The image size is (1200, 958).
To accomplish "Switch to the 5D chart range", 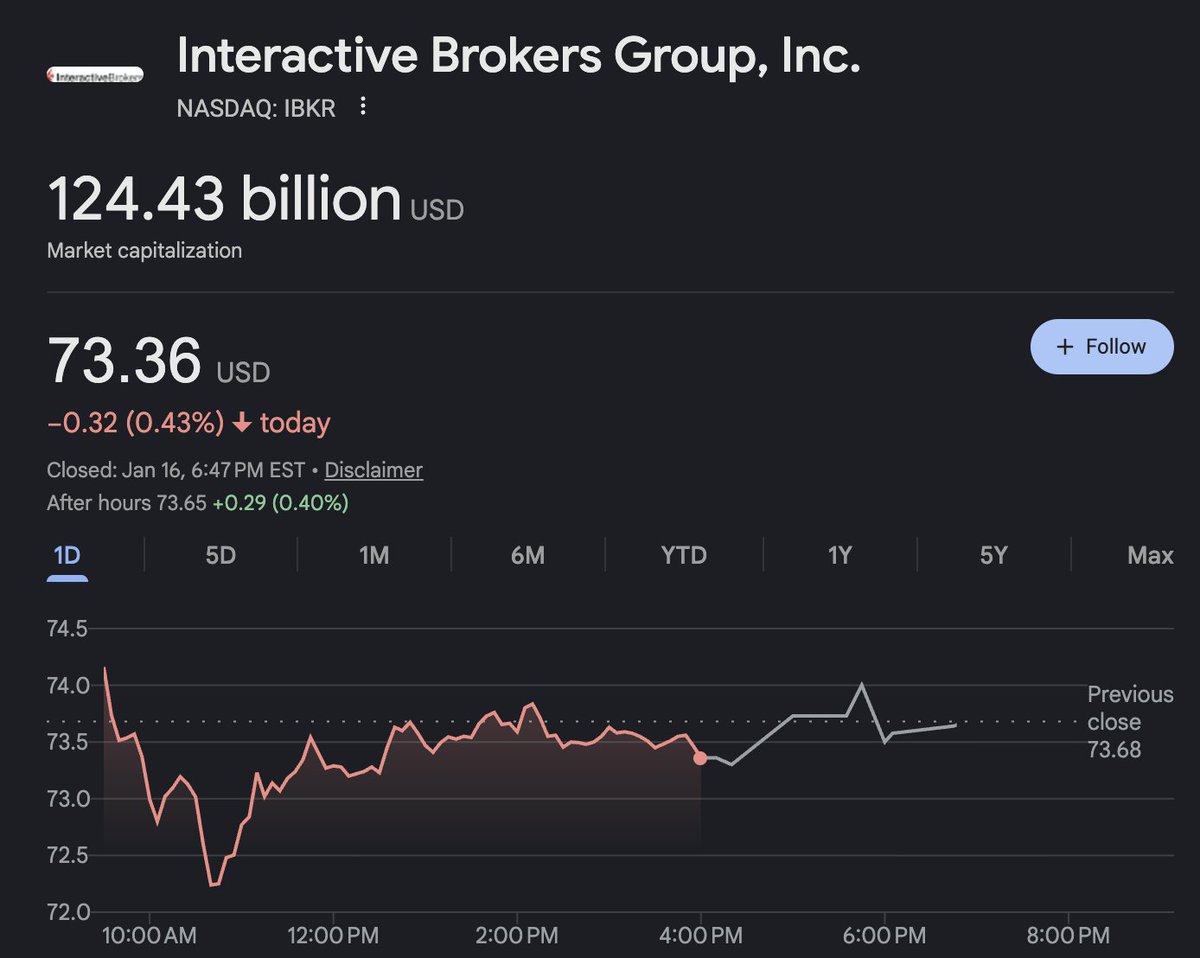I will pos(220,555).
